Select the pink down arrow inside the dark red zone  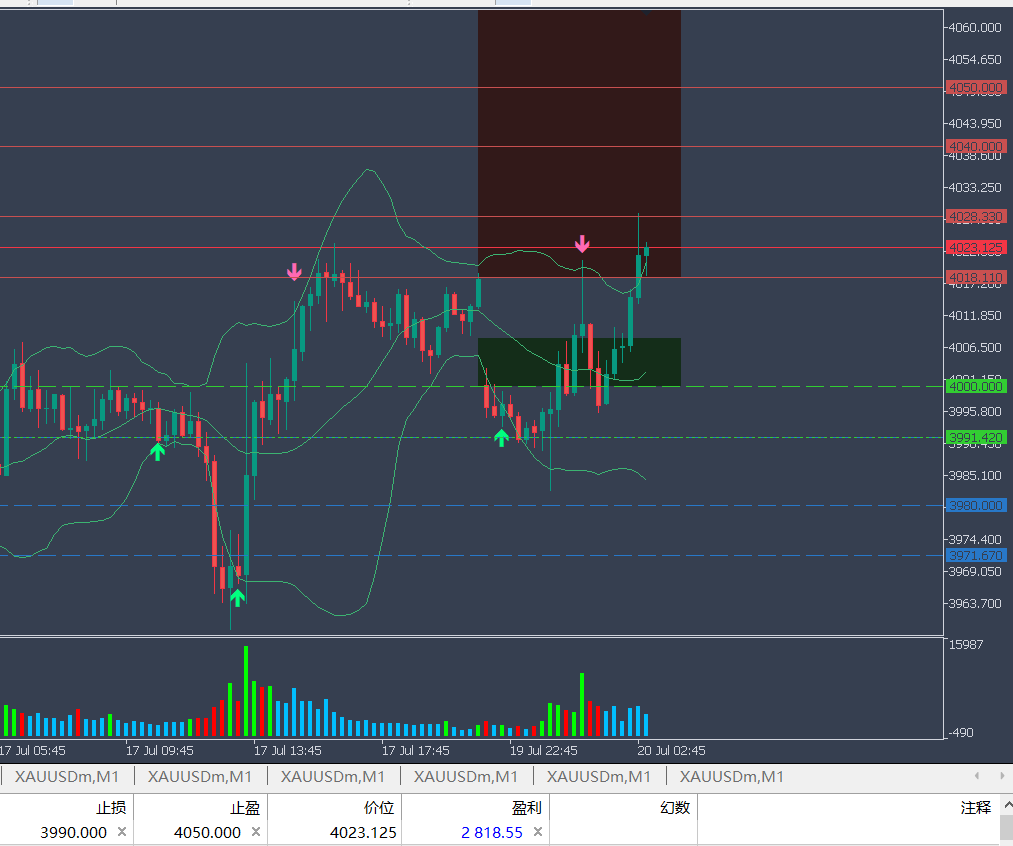point(582,243)
